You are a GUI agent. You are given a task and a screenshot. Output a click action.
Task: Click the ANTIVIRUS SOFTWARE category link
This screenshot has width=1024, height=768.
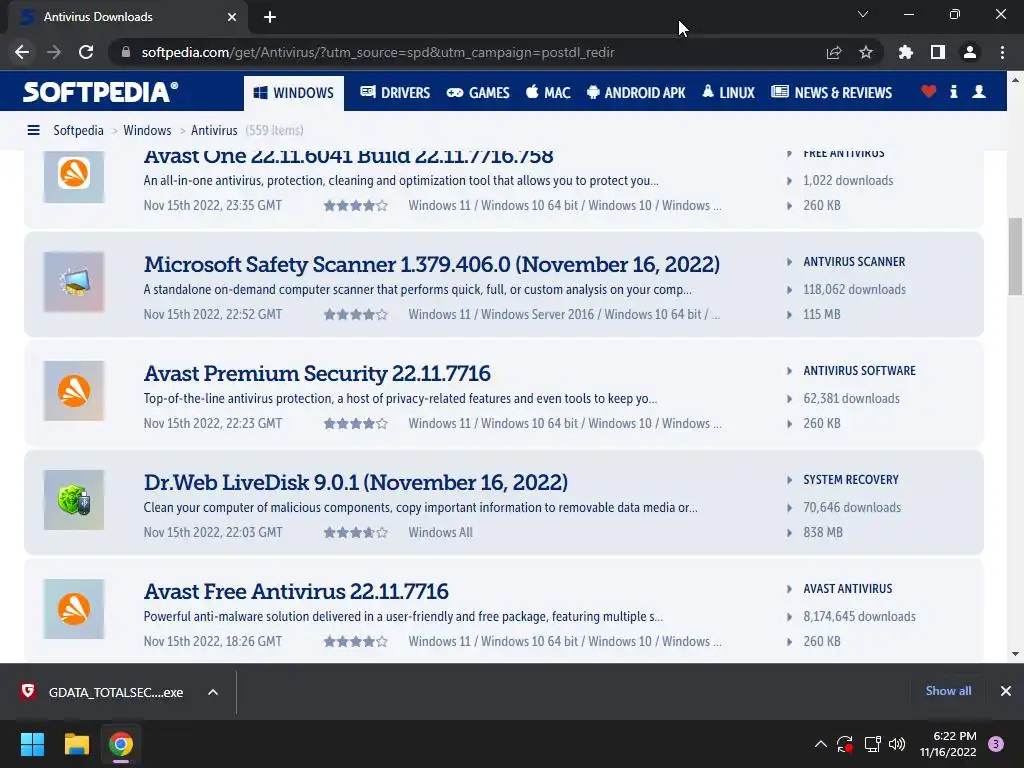(x=859, y=371)
